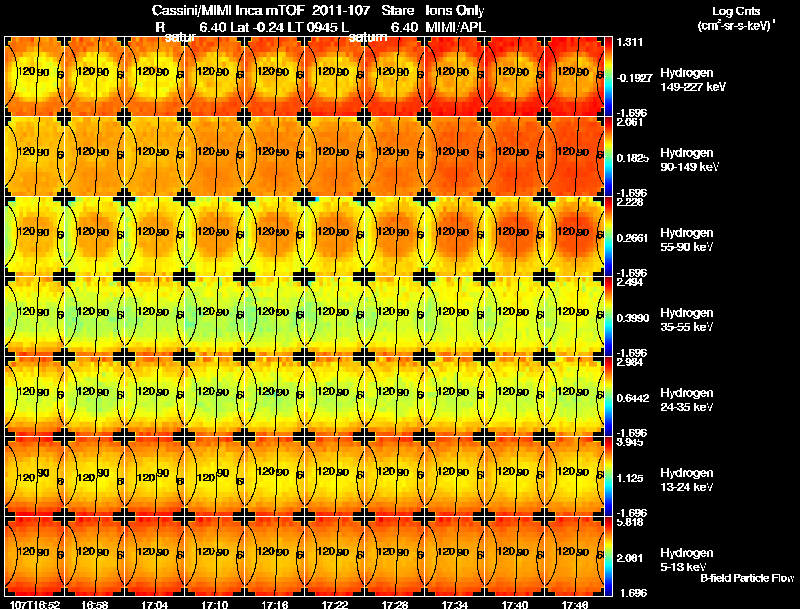
Task: Click the 'satur' marker label near 17:04
Action: coord(180,37)
